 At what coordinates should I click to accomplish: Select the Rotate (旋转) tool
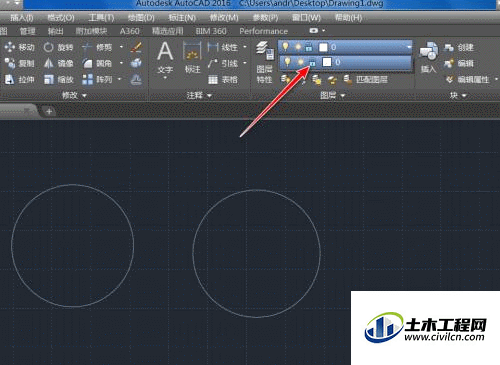(x=58, y=47)
